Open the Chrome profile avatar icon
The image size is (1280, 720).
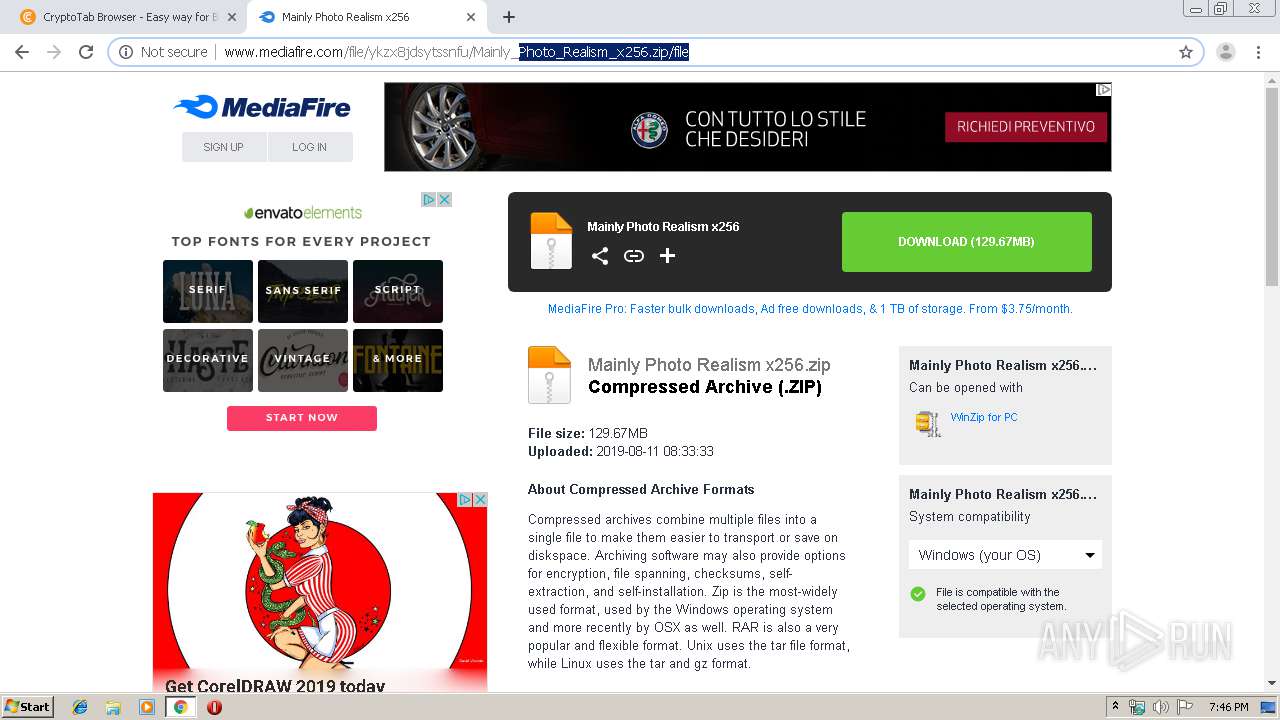click(x=1226, y=52)
